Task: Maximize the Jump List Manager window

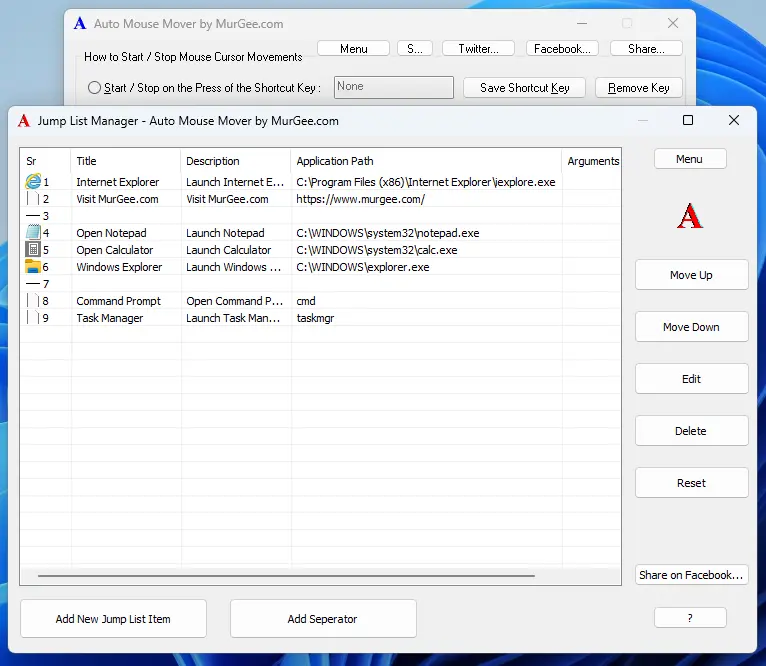Action: pos(688,120)
